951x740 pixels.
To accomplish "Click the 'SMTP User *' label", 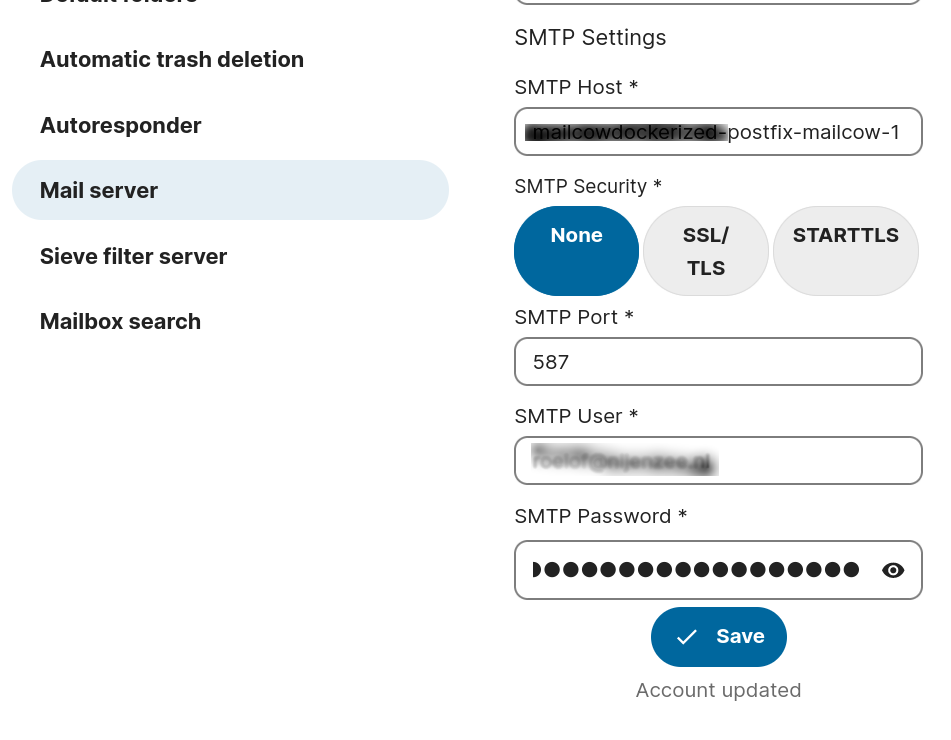I will coord(576,416).
